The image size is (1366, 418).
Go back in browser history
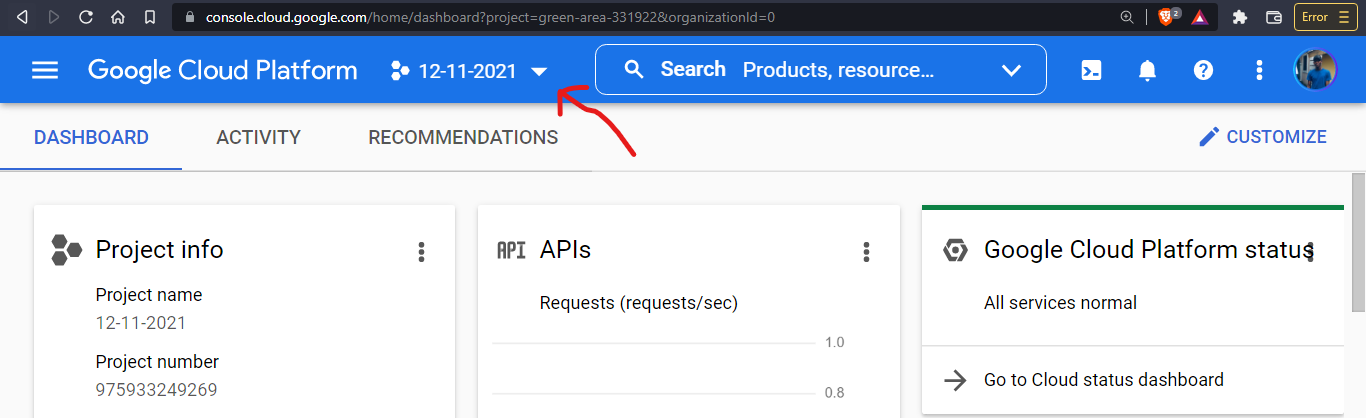click(23, 17)
